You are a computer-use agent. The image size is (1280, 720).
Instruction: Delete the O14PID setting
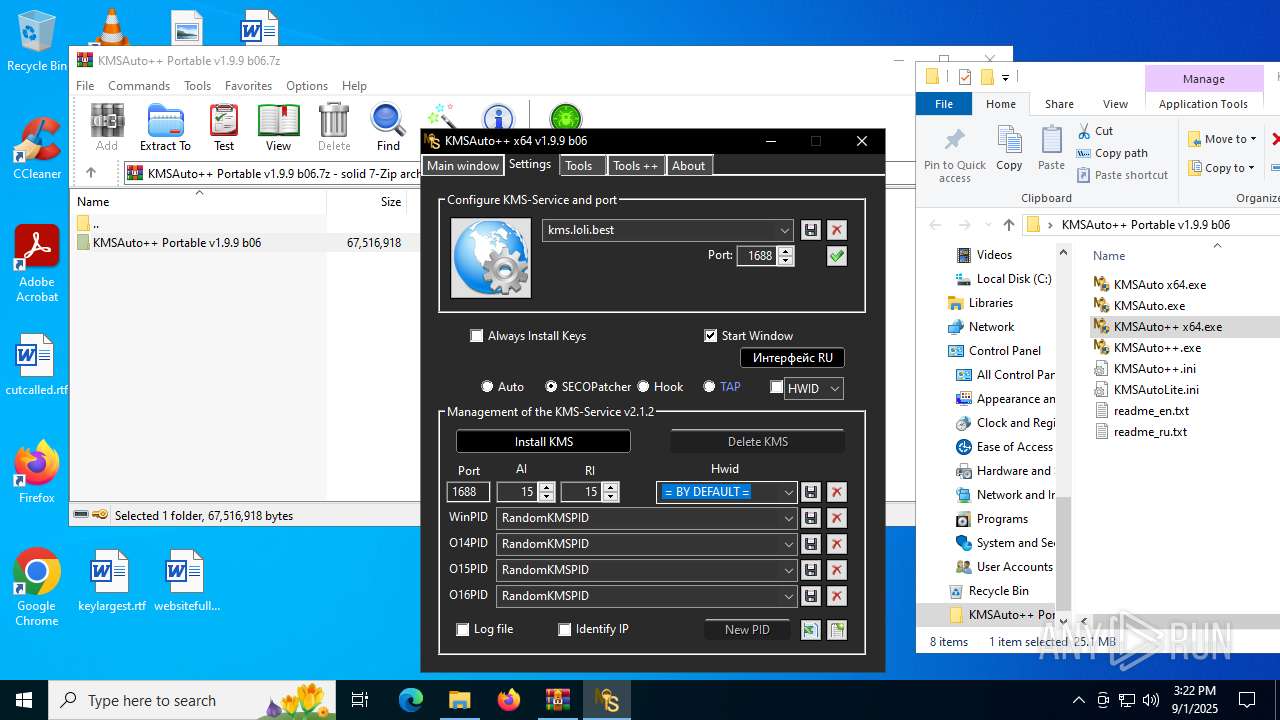coord(837,544)
